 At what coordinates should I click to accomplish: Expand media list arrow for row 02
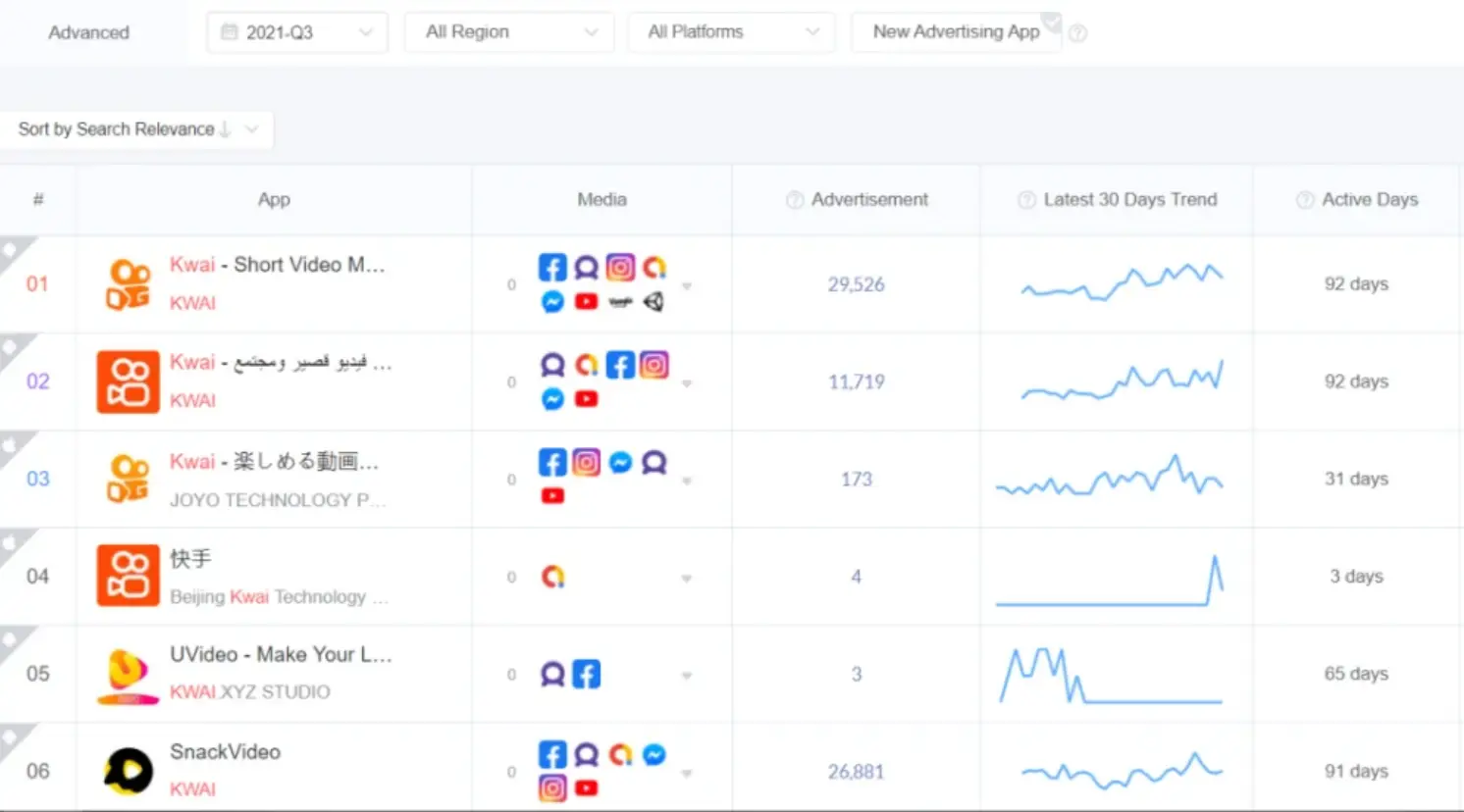(x=687, y=383)
